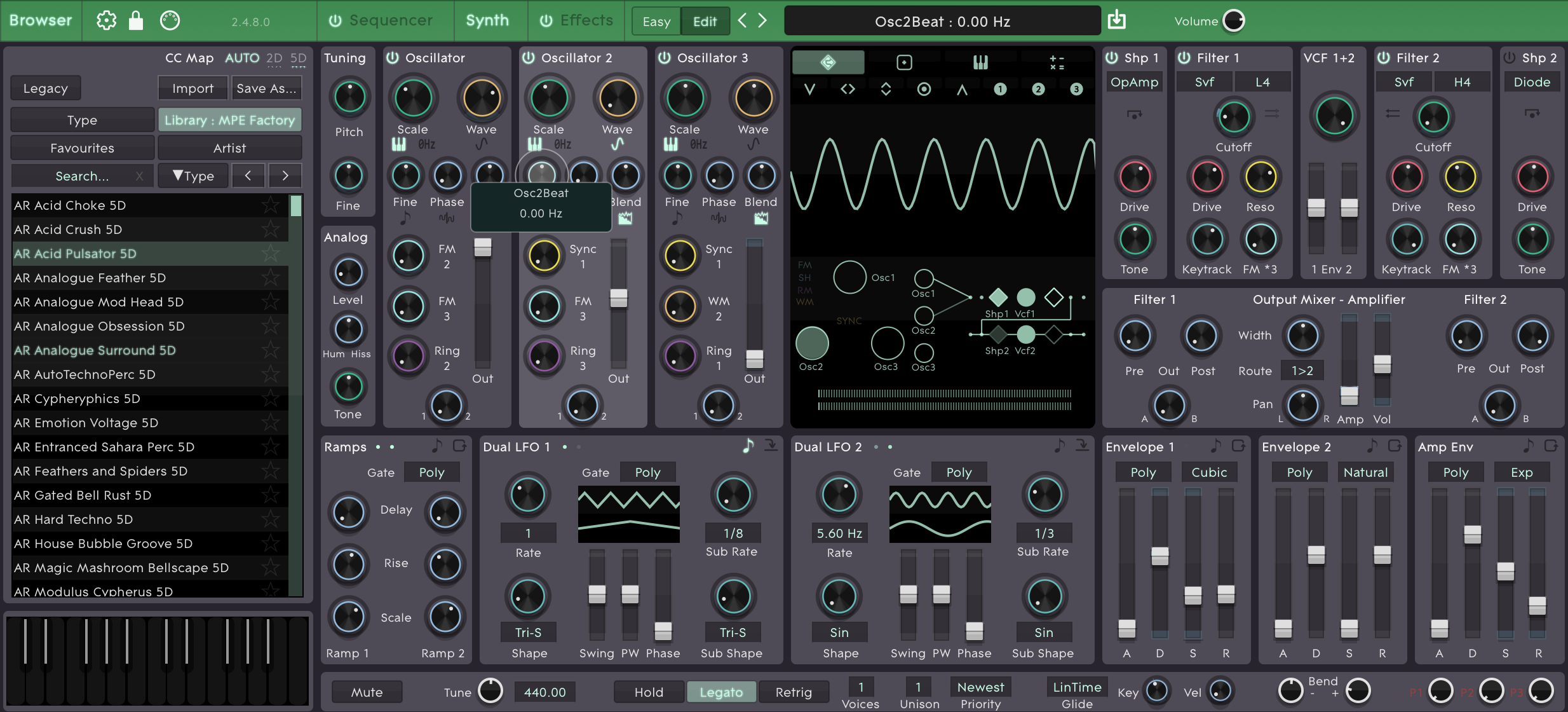
Task: Click Amp Env loop icon
Action: tap(1551, 446)
